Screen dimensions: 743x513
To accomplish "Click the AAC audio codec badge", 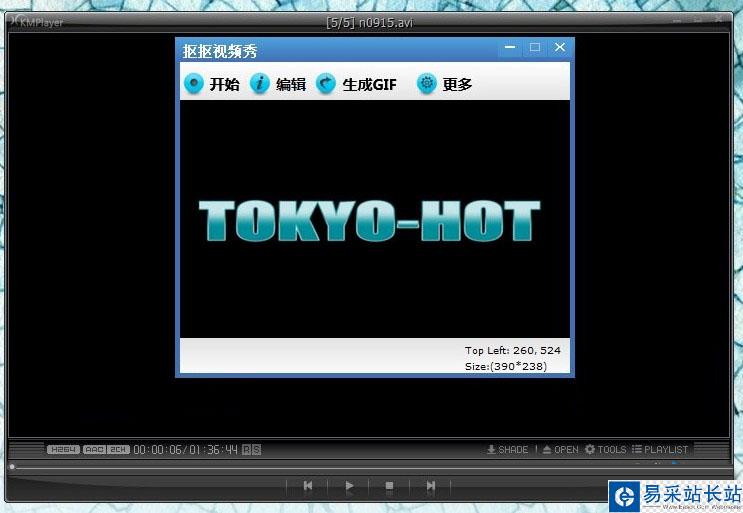I will (94, 450).
